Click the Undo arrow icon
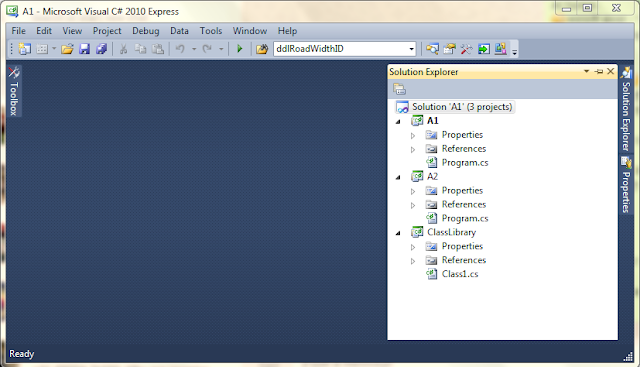Viewport: 640px width, 367px height. (180, 49)
